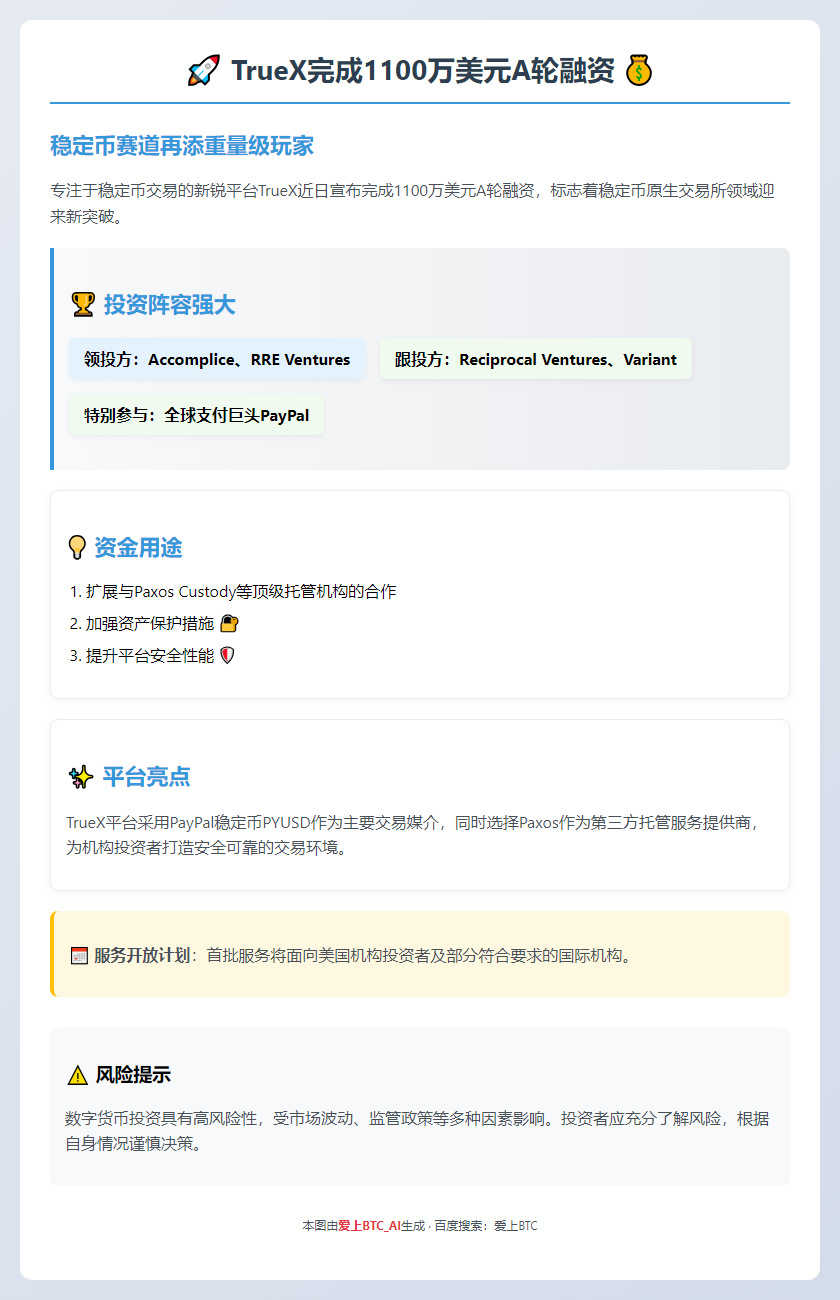
Task: Click the heading 资金用途
Action: point(138,548)
